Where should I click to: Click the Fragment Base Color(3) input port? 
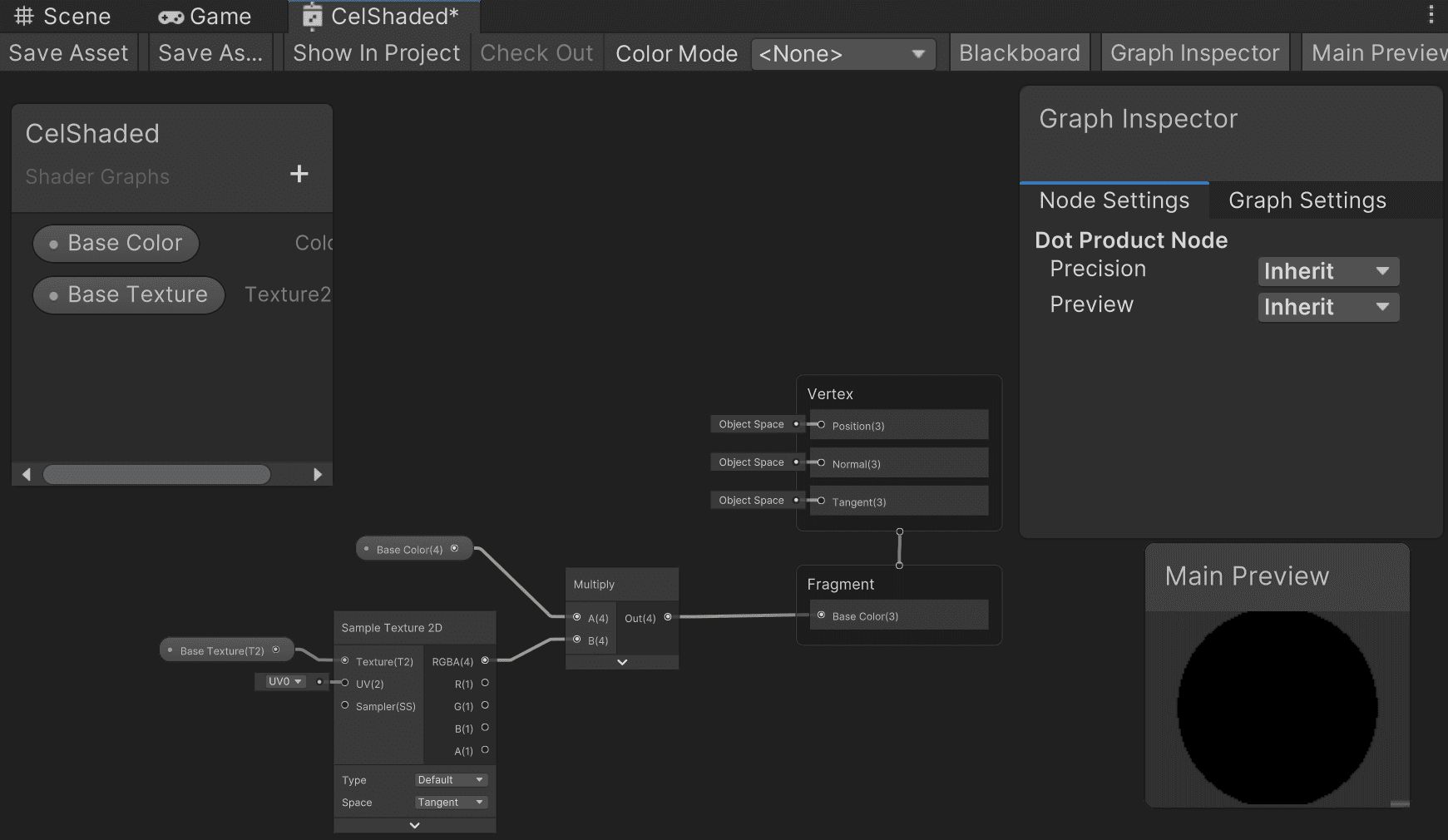click(821, 615)
